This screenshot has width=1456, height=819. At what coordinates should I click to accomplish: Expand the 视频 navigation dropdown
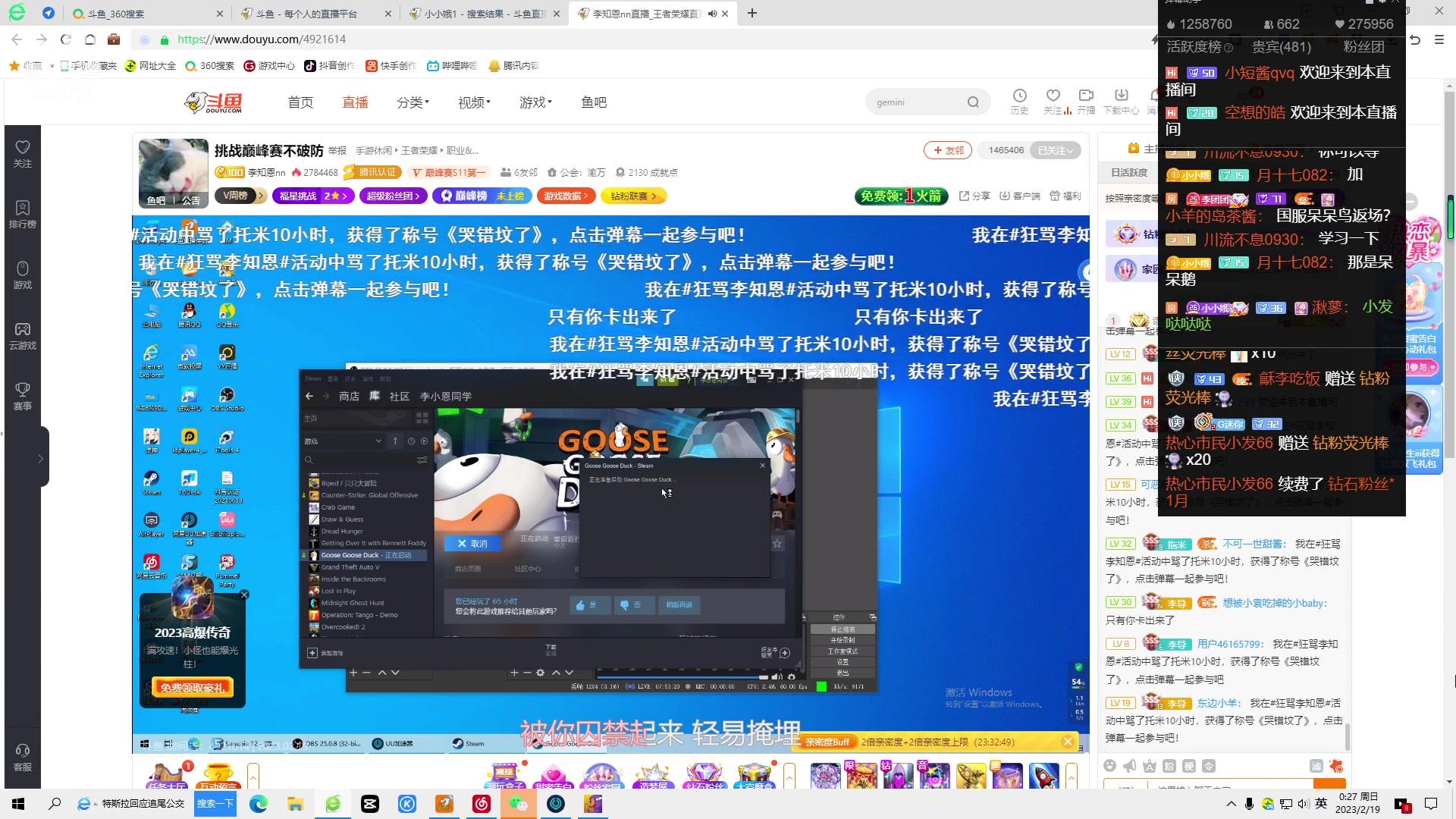[x=474, y=102]
